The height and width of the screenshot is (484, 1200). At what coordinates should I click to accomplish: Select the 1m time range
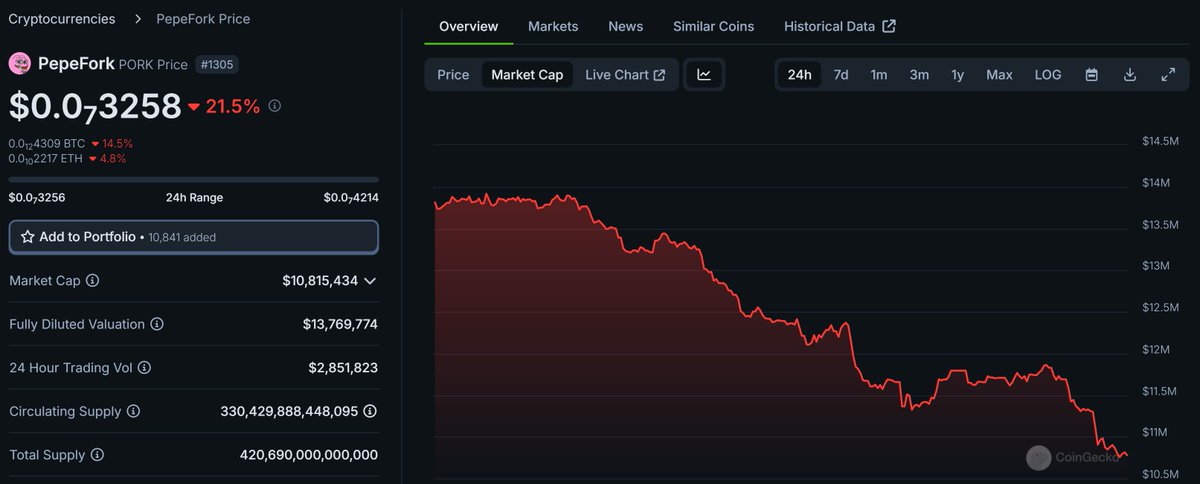(879, 75)
